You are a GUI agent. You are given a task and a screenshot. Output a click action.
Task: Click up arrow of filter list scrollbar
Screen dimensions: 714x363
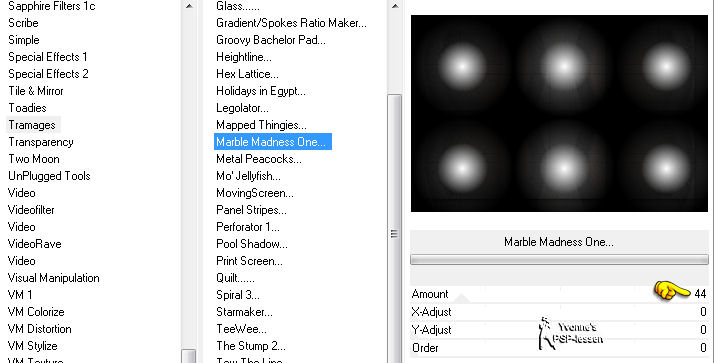coord(395,6)
